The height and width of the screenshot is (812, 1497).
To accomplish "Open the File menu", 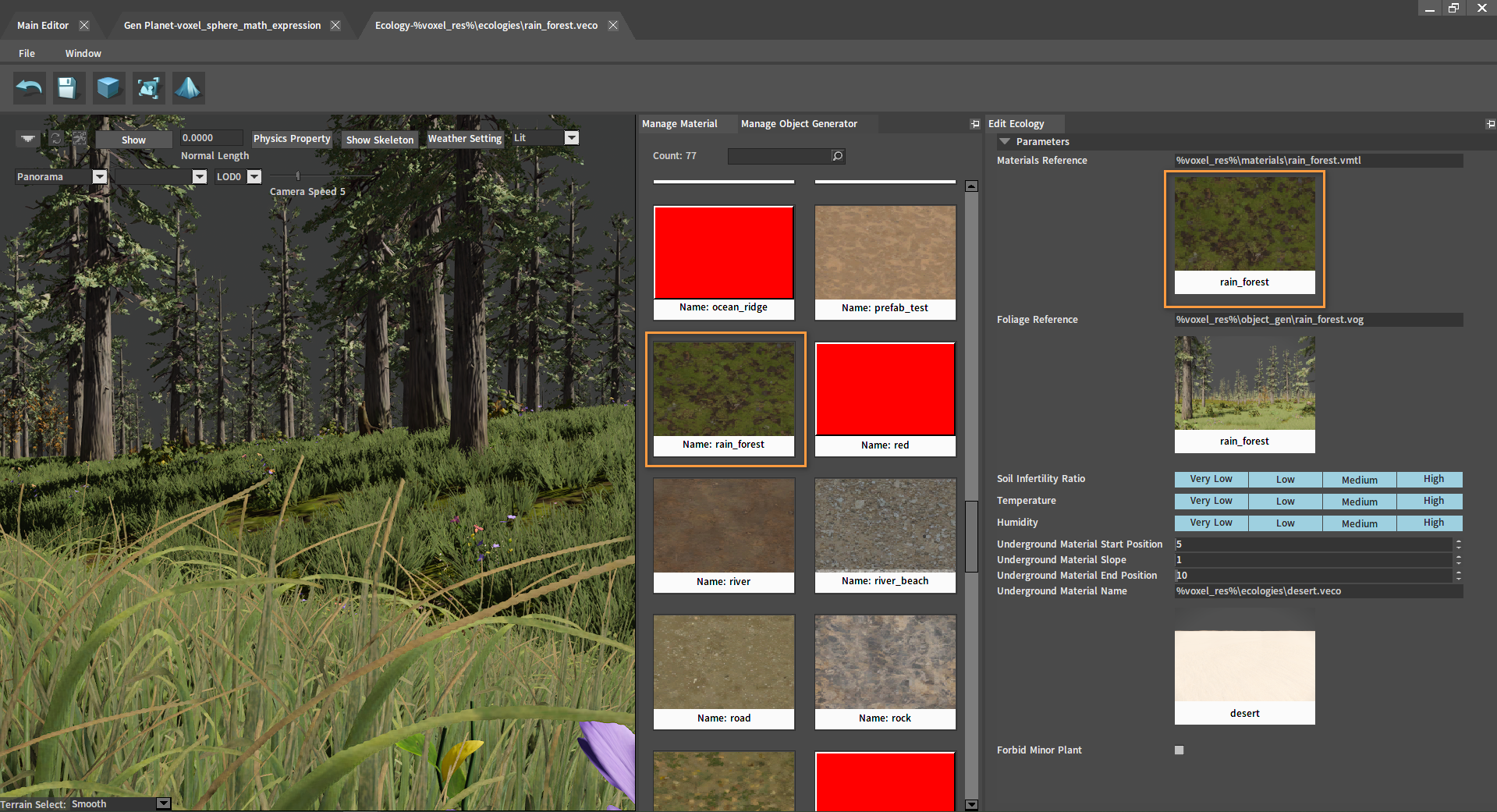I will click(27, 53).
